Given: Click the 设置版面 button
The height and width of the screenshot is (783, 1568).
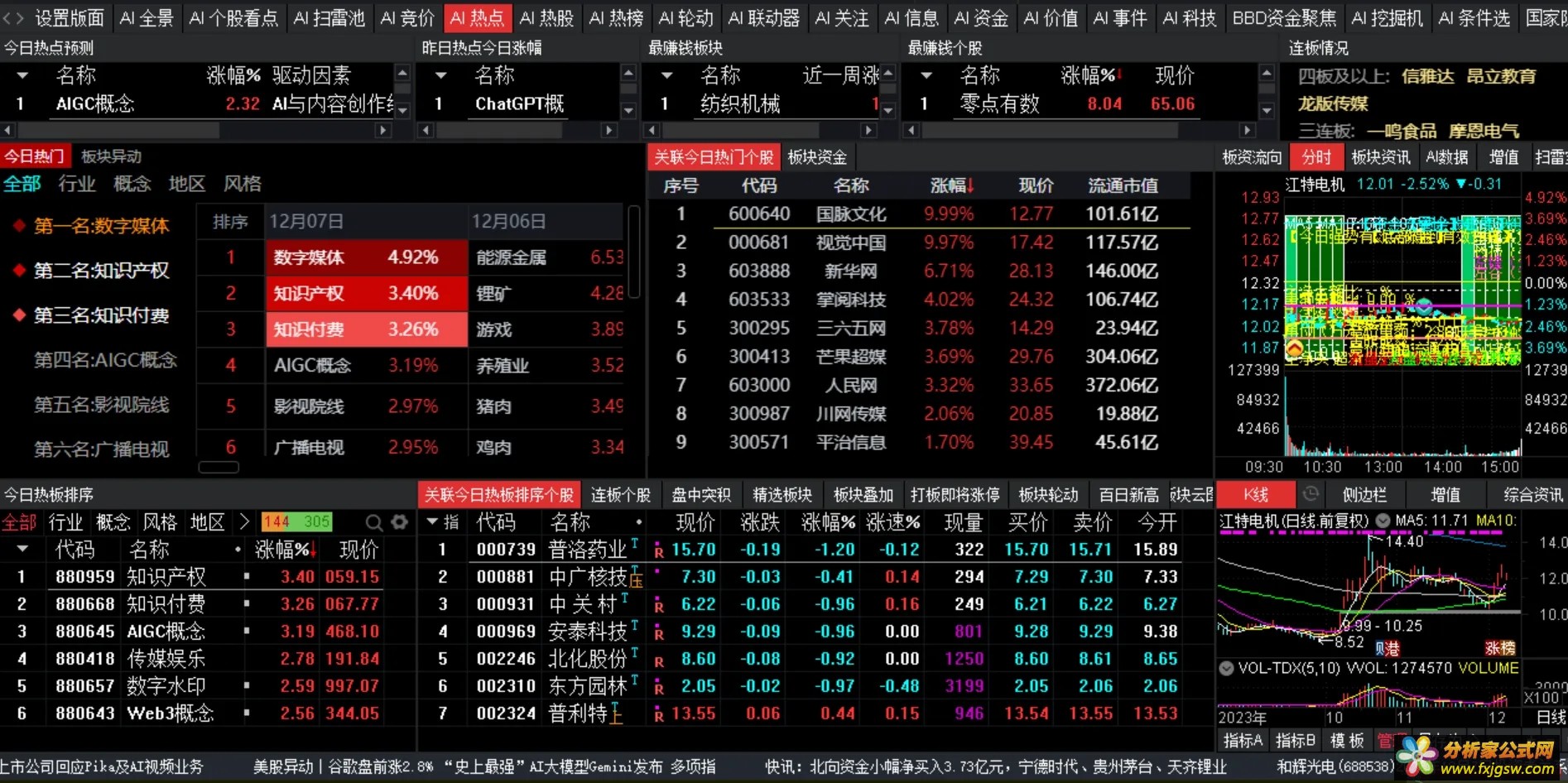Looking at the screenshot, I should (x=70, y=17).
